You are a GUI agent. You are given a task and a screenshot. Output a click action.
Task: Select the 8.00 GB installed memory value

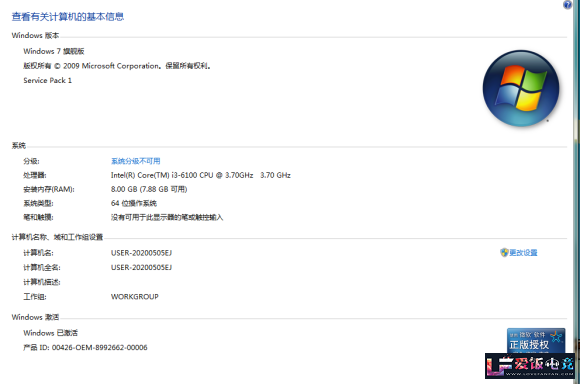point(149,189)
